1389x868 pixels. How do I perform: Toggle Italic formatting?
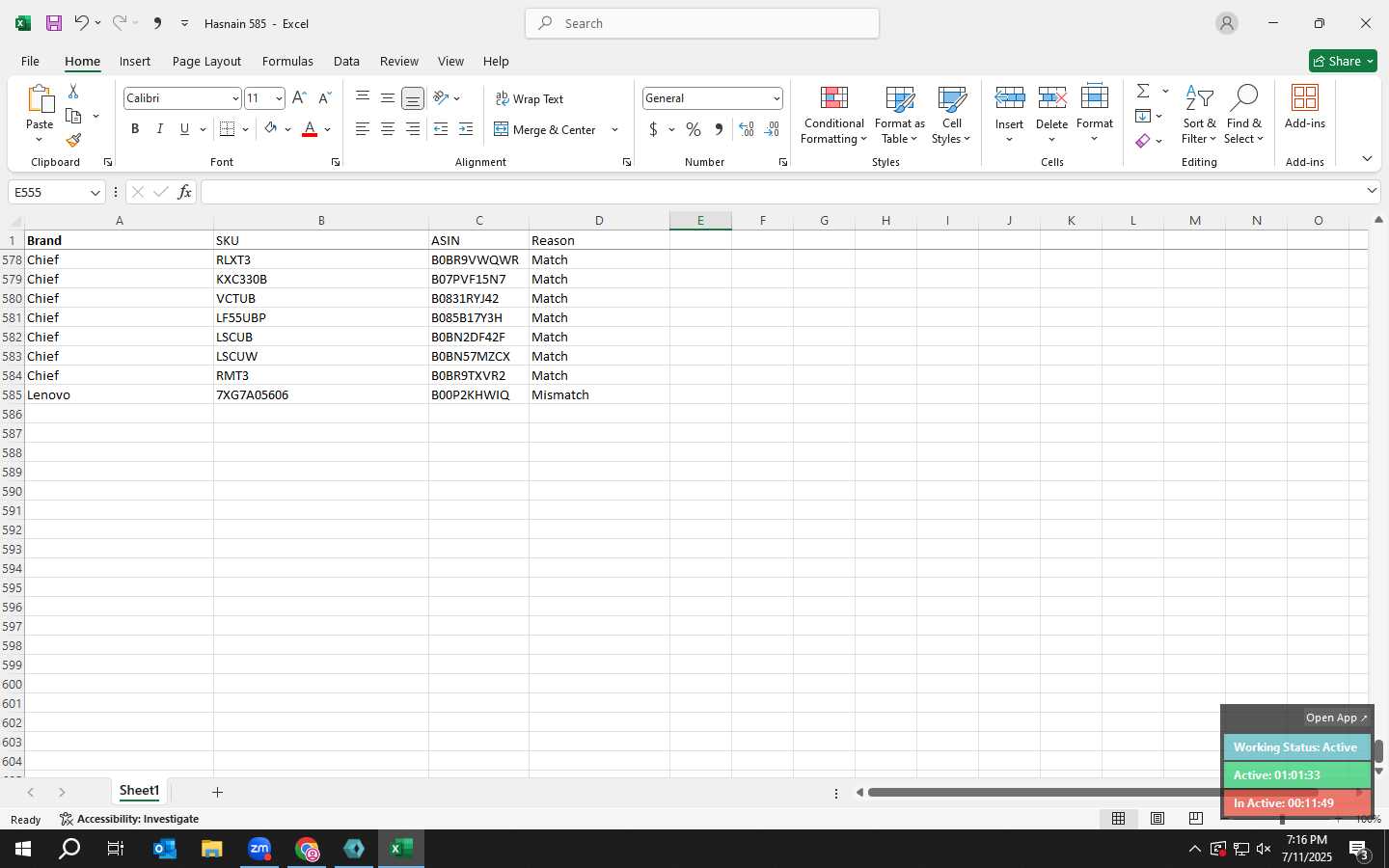click(159, 129)
